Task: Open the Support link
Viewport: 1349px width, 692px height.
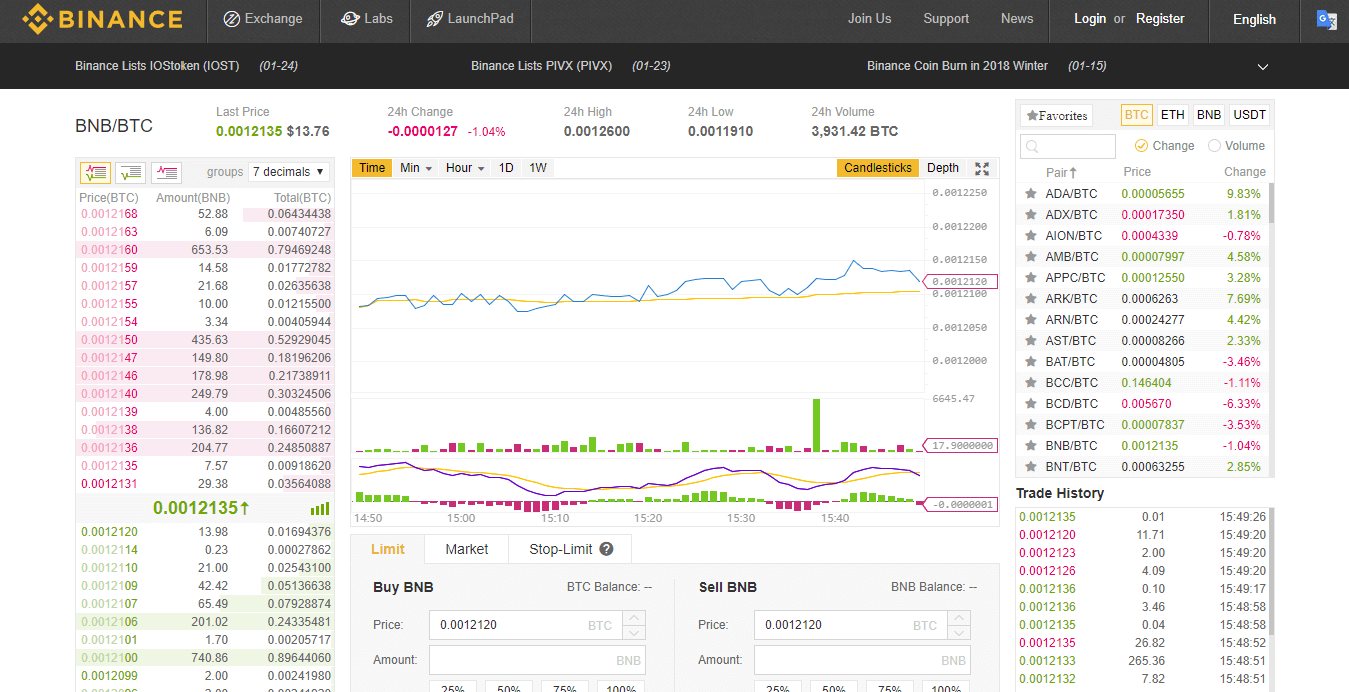Action: click(x=946, y=19)
